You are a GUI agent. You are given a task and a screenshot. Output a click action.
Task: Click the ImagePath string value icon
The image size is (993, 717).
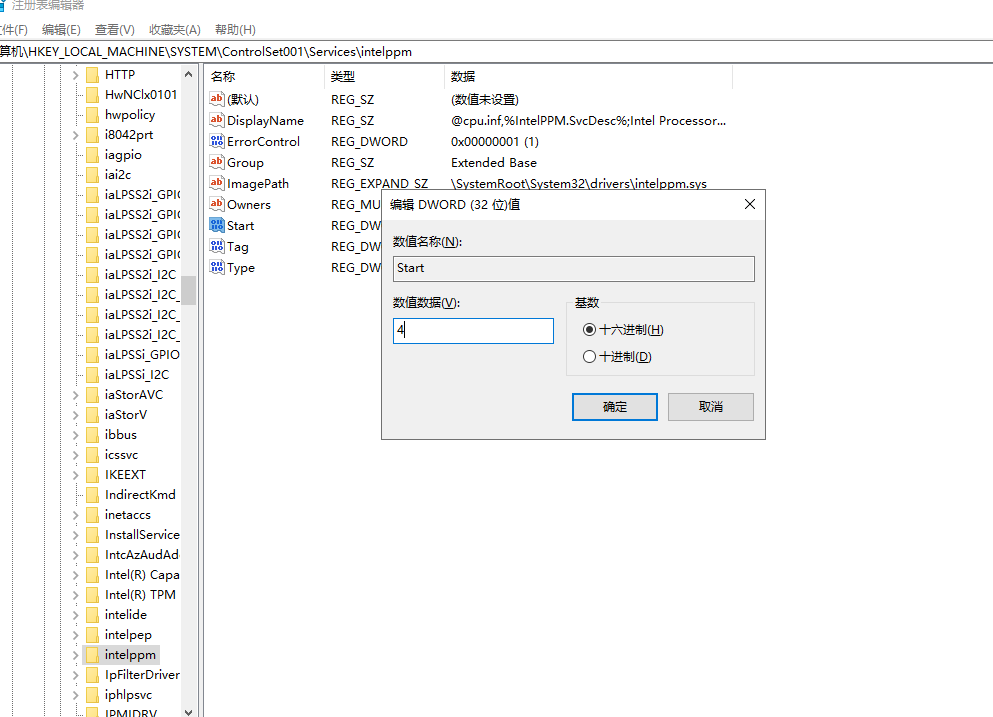pyautogui.click(x=217, y=183)
